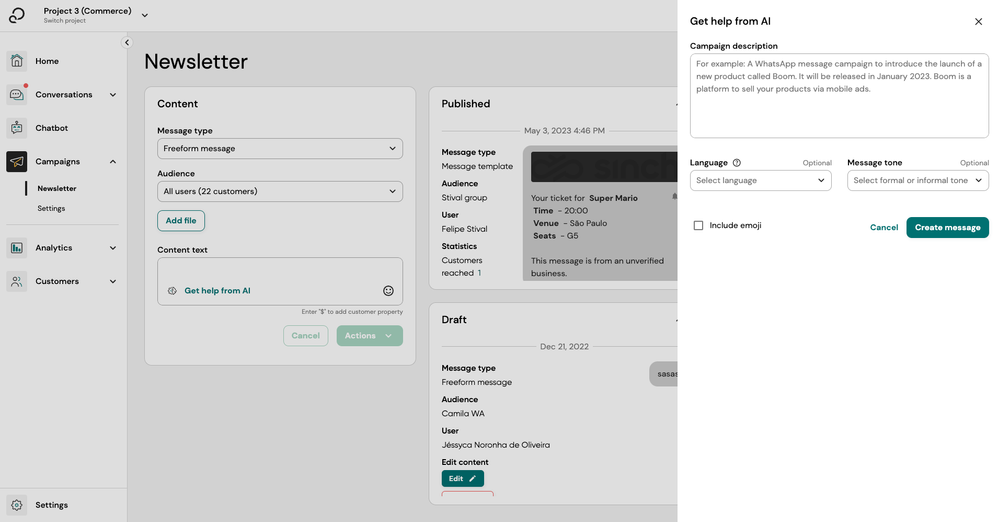Open the Select language dropdown

pos(761,180)
